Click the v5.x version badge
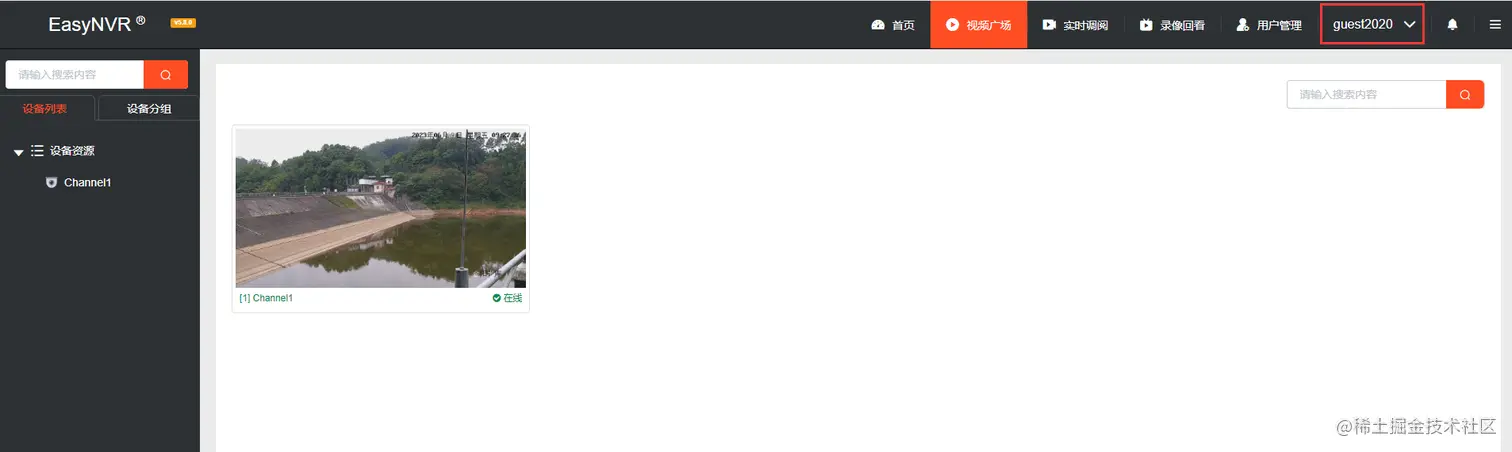 (x=183, y=23)
